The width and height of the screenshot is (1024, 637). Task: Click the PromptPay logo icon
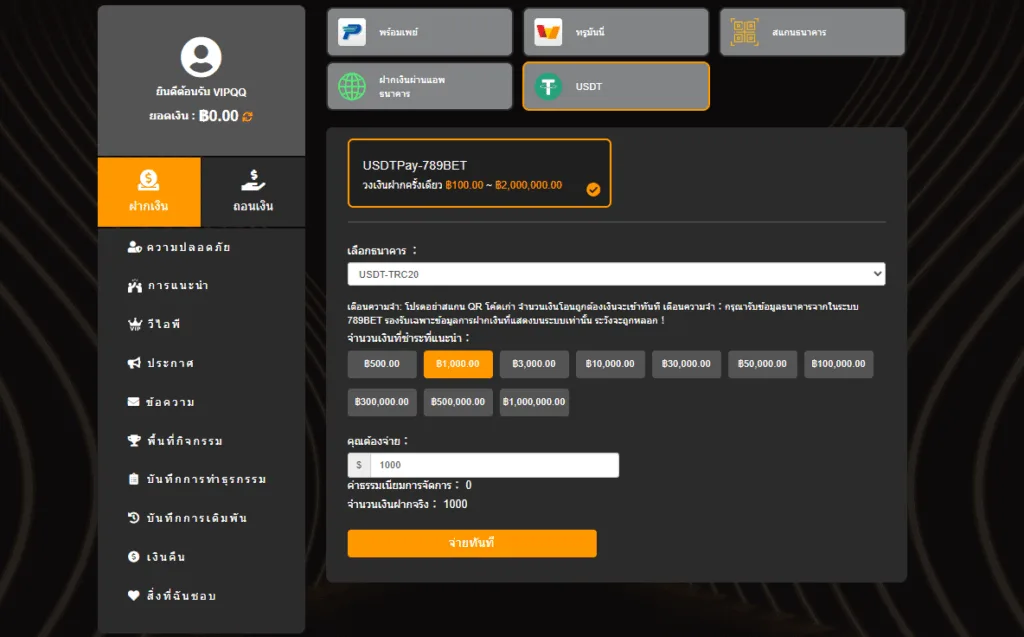[352, 32]
